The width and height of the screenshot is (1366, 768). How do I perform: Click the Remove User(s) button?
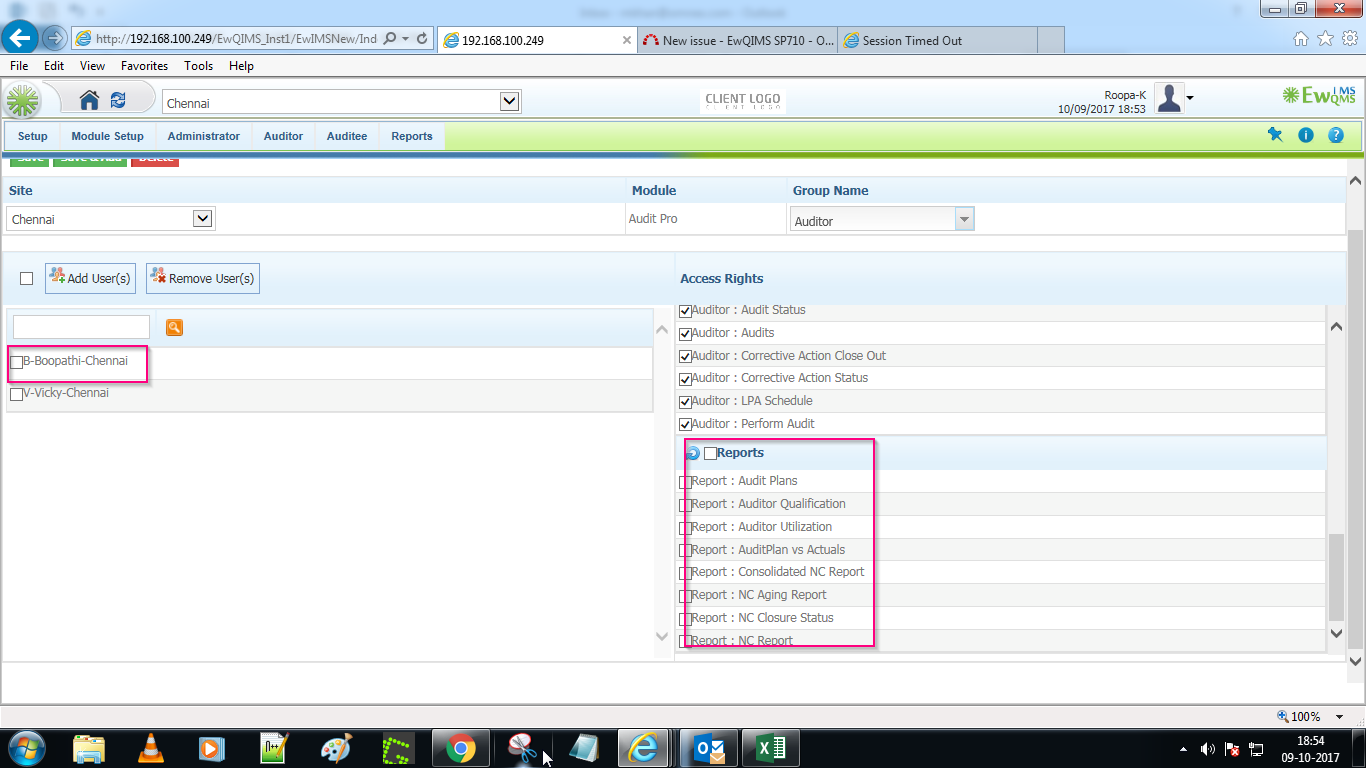point(203,278)
